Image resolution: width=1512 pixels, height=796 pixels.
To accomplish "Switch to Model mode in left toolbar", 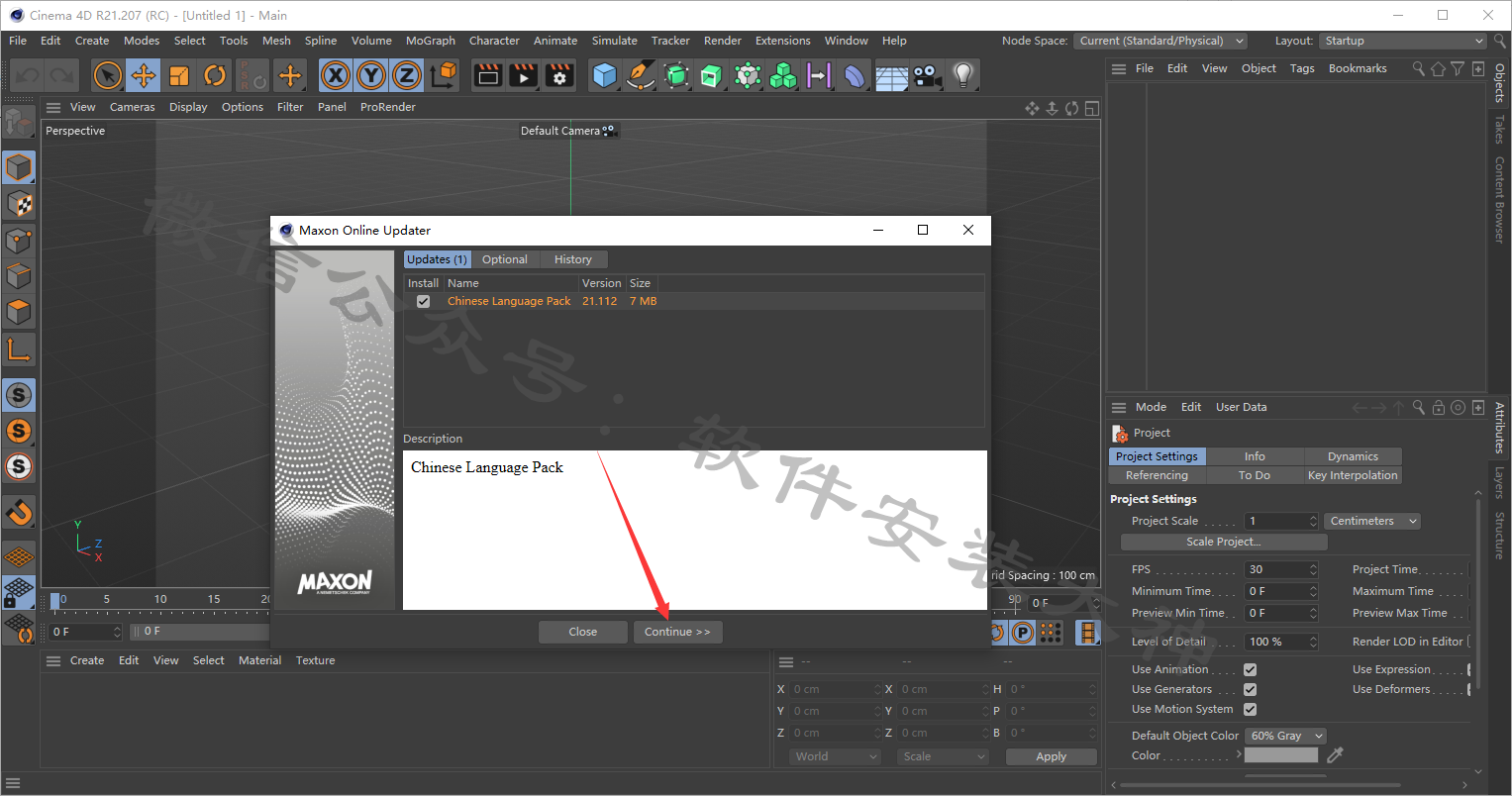I will pos(19,167).
